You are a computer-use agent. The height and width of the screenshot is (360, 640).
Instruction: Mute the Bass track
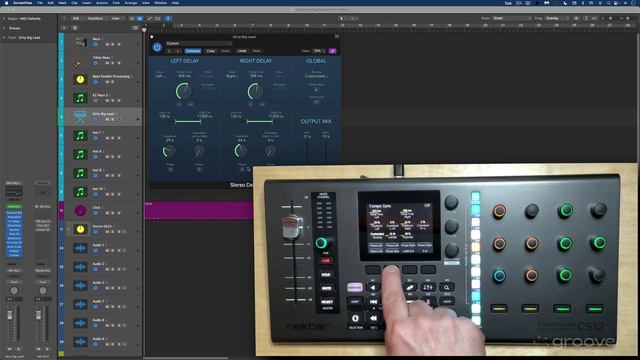tap(107, 44)
